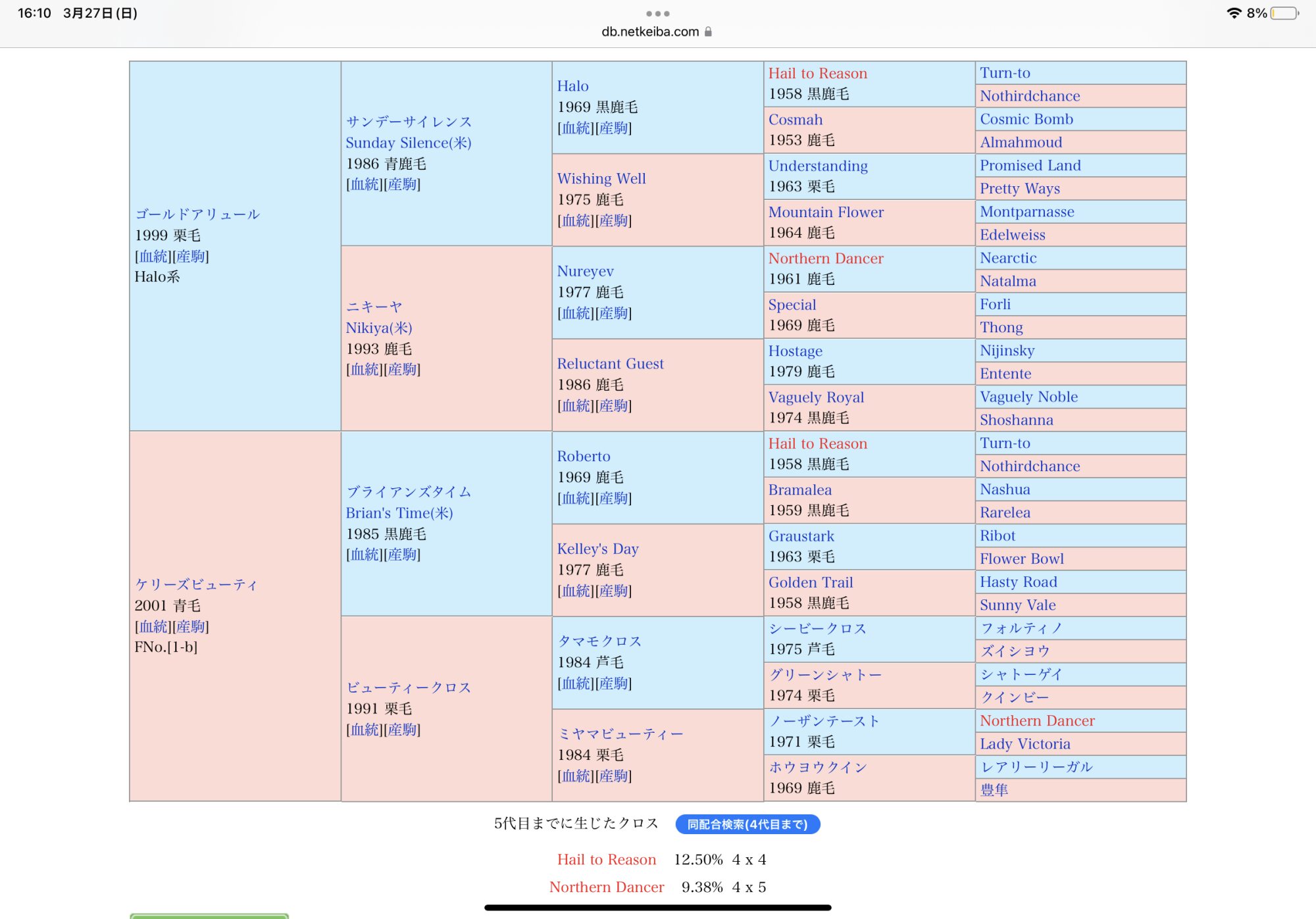This screenshot has height=919, width=1316.
Task: Open Hail to Reason in the cross summary
Action: tap(606, 860)
